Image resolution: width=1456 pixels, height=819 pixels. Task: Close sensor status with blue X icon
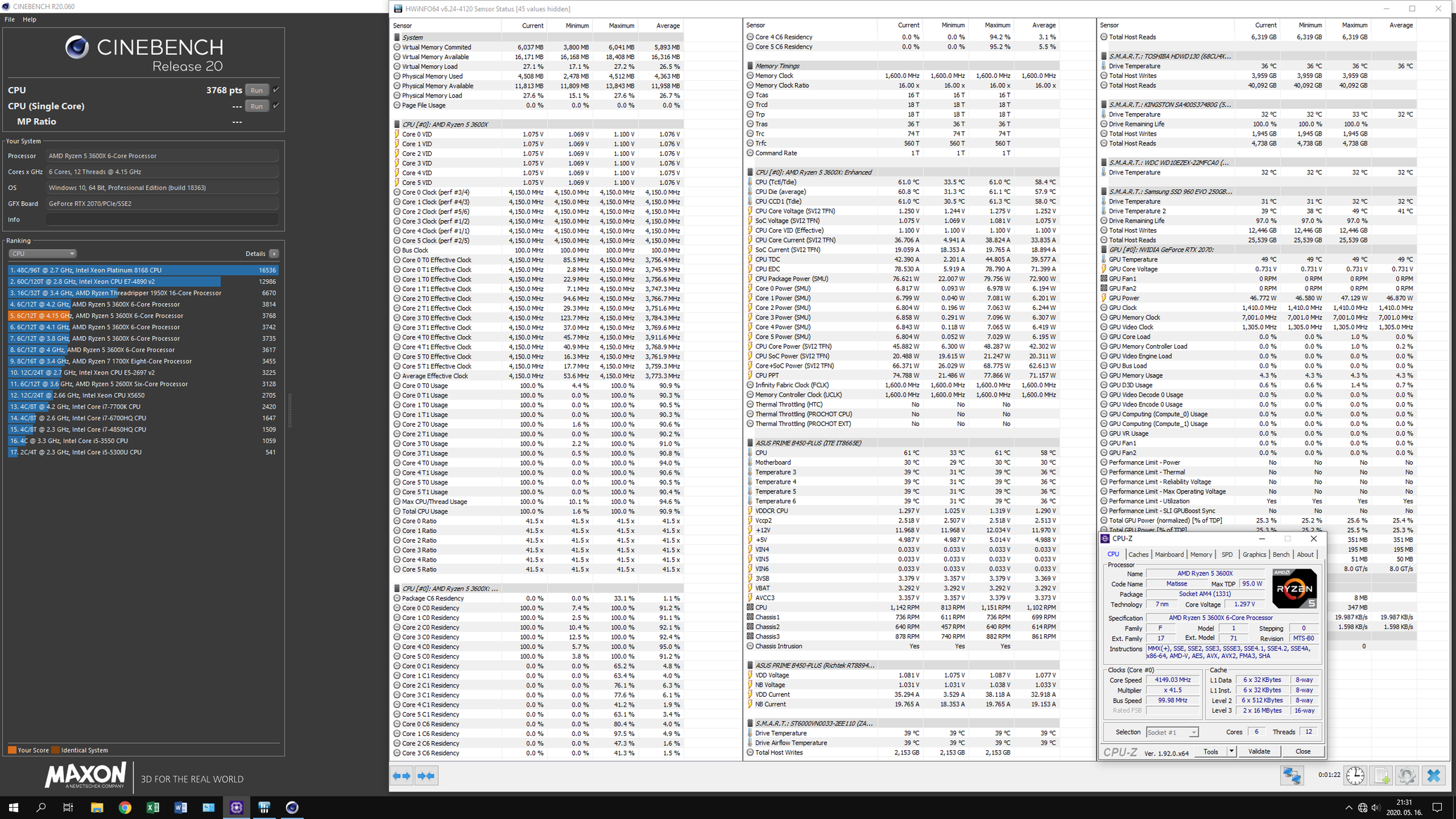pos(1434,775)
